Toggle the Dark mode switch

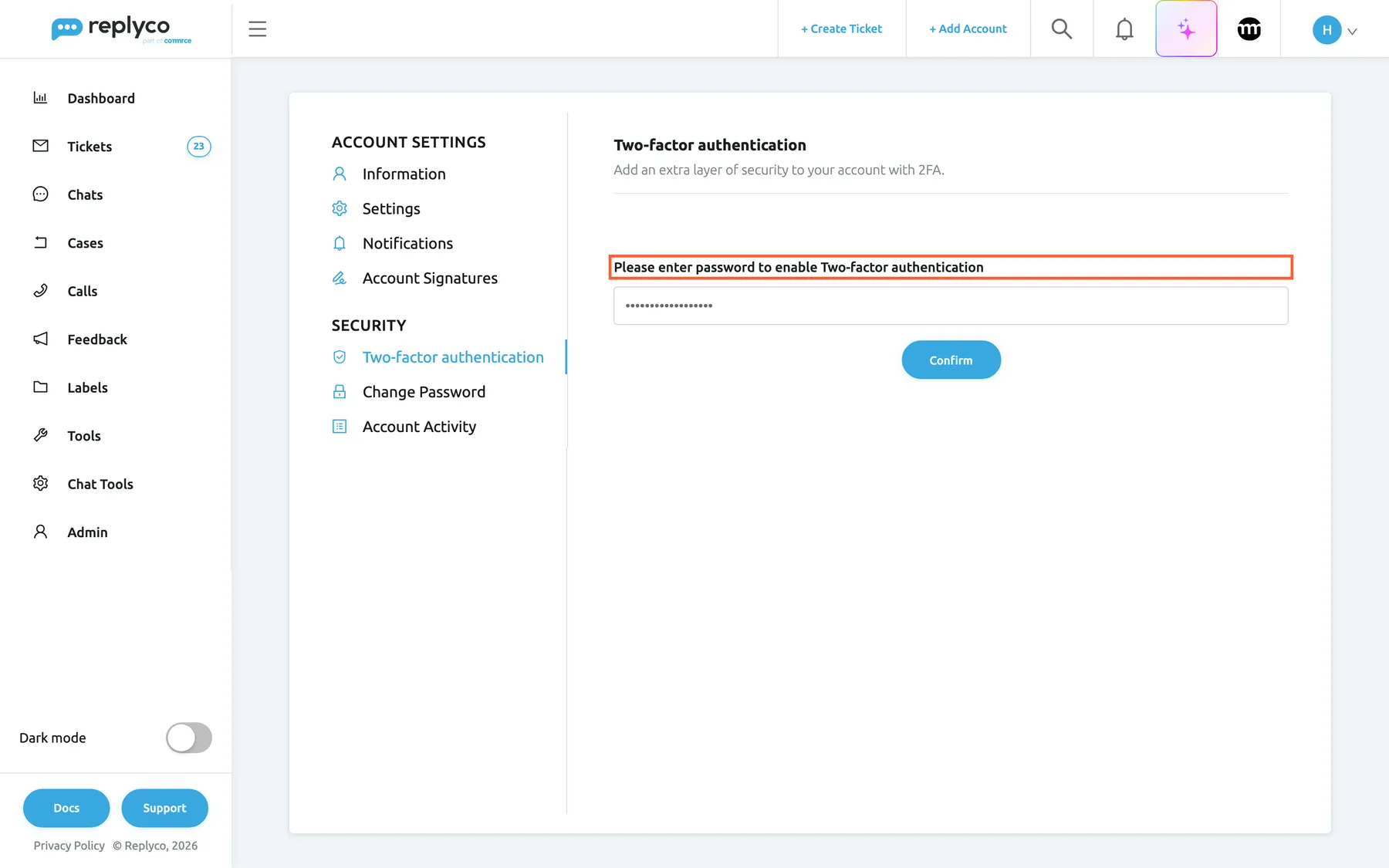point(189,738)
